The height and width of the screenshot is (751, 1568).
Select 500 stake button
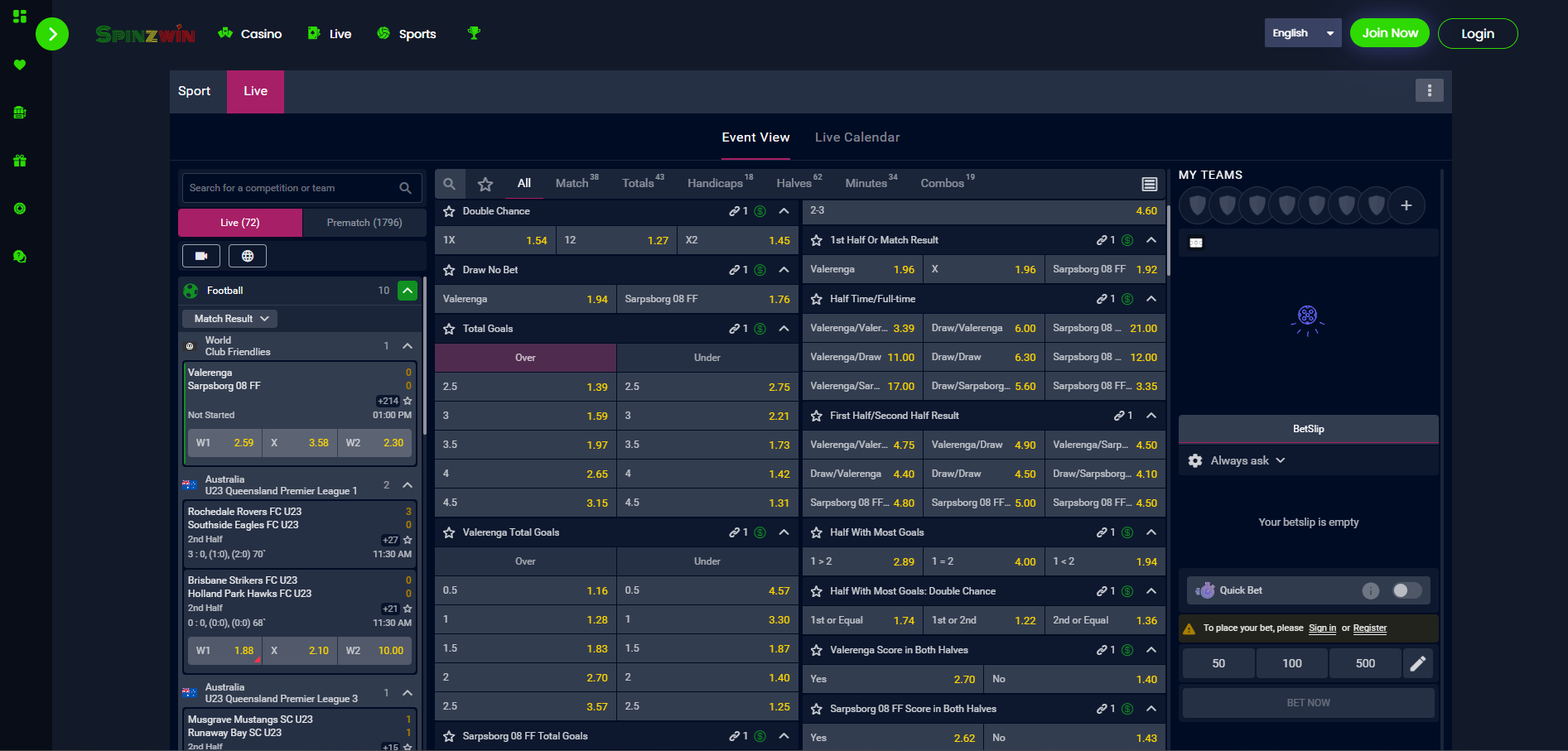tap(1365, 663)
